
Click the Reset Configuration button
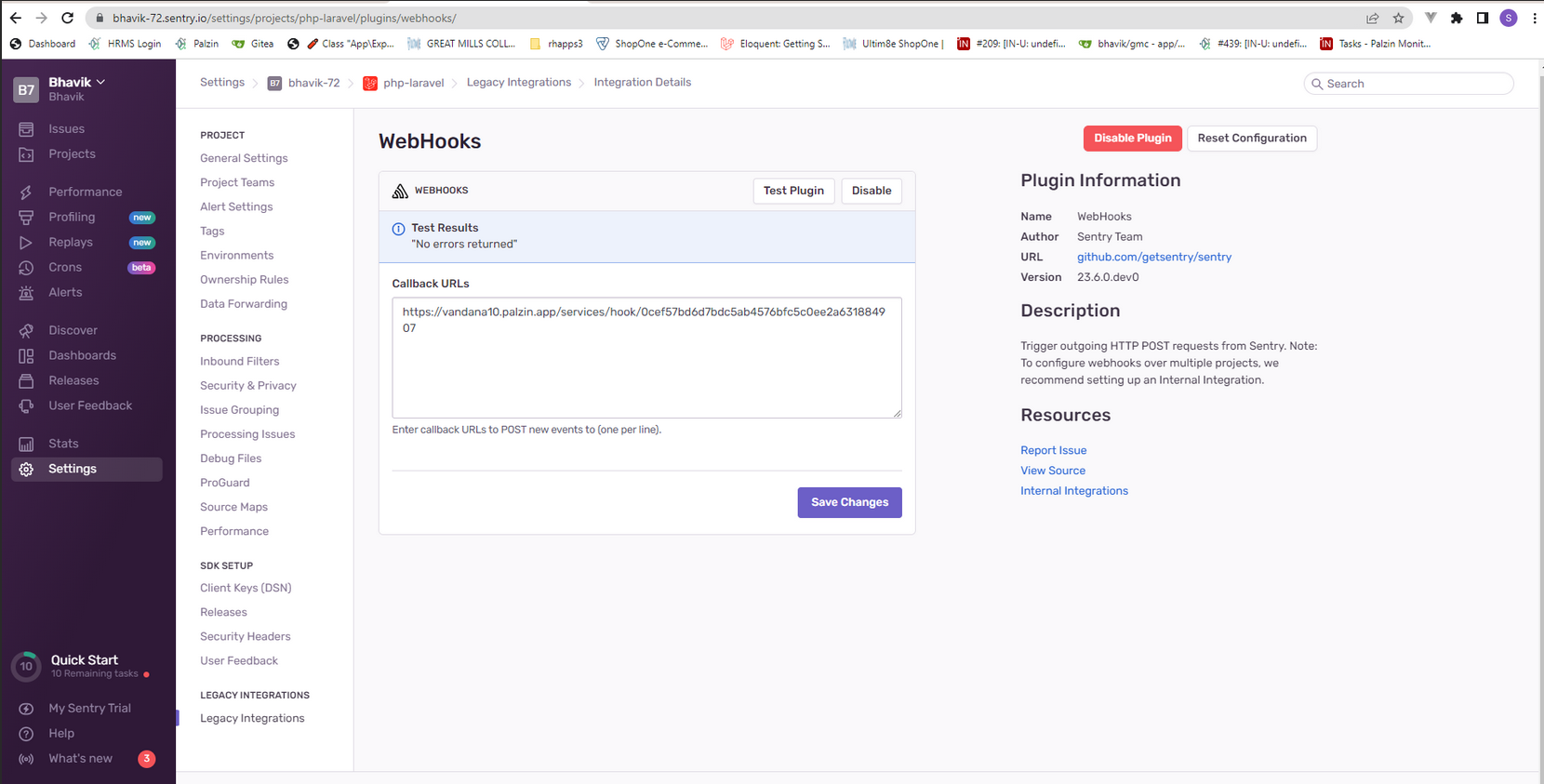(1252, 139)
